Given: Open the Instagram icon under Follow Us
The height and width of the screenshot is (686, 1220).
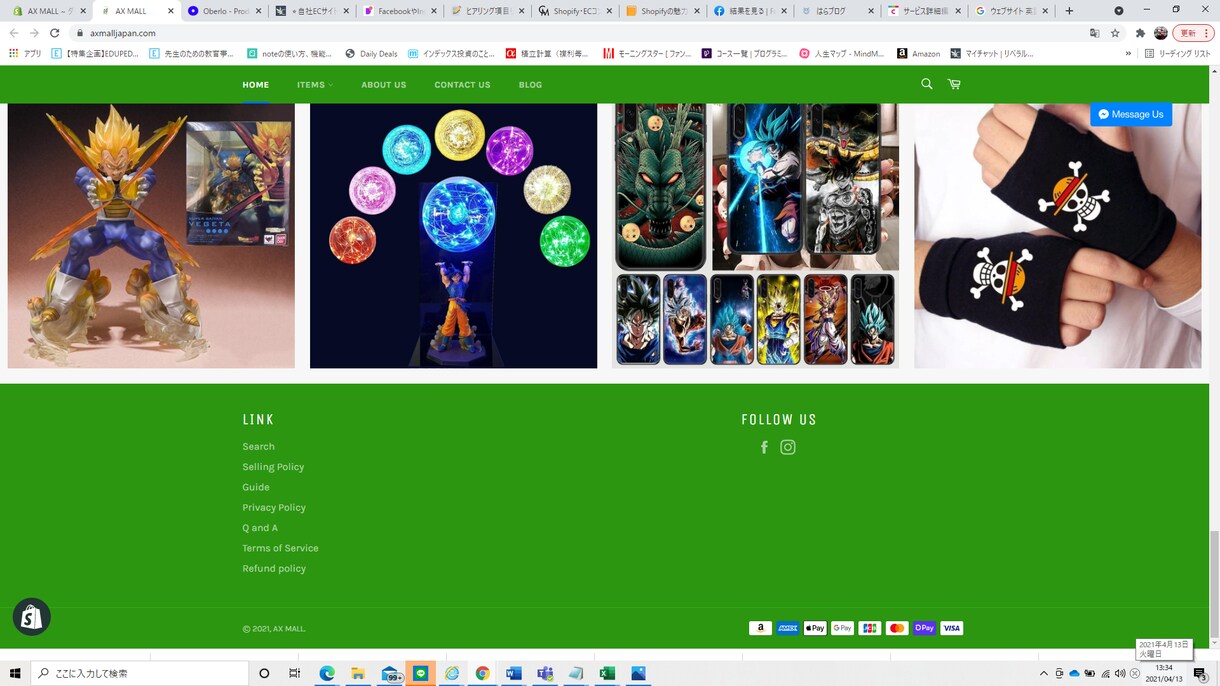Looking at the screenshot, I should [788, 448].
